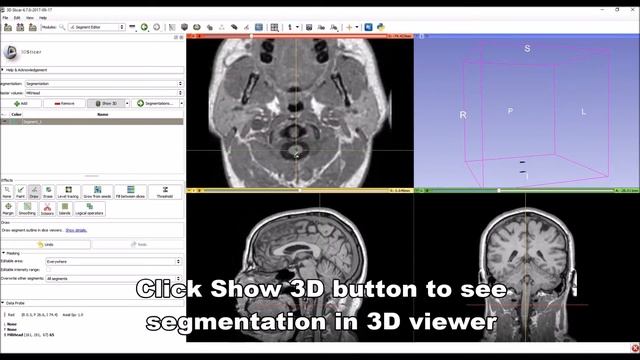Click the crosshair toolbar icon
640x360 pixels.
(x=349, y=27)
